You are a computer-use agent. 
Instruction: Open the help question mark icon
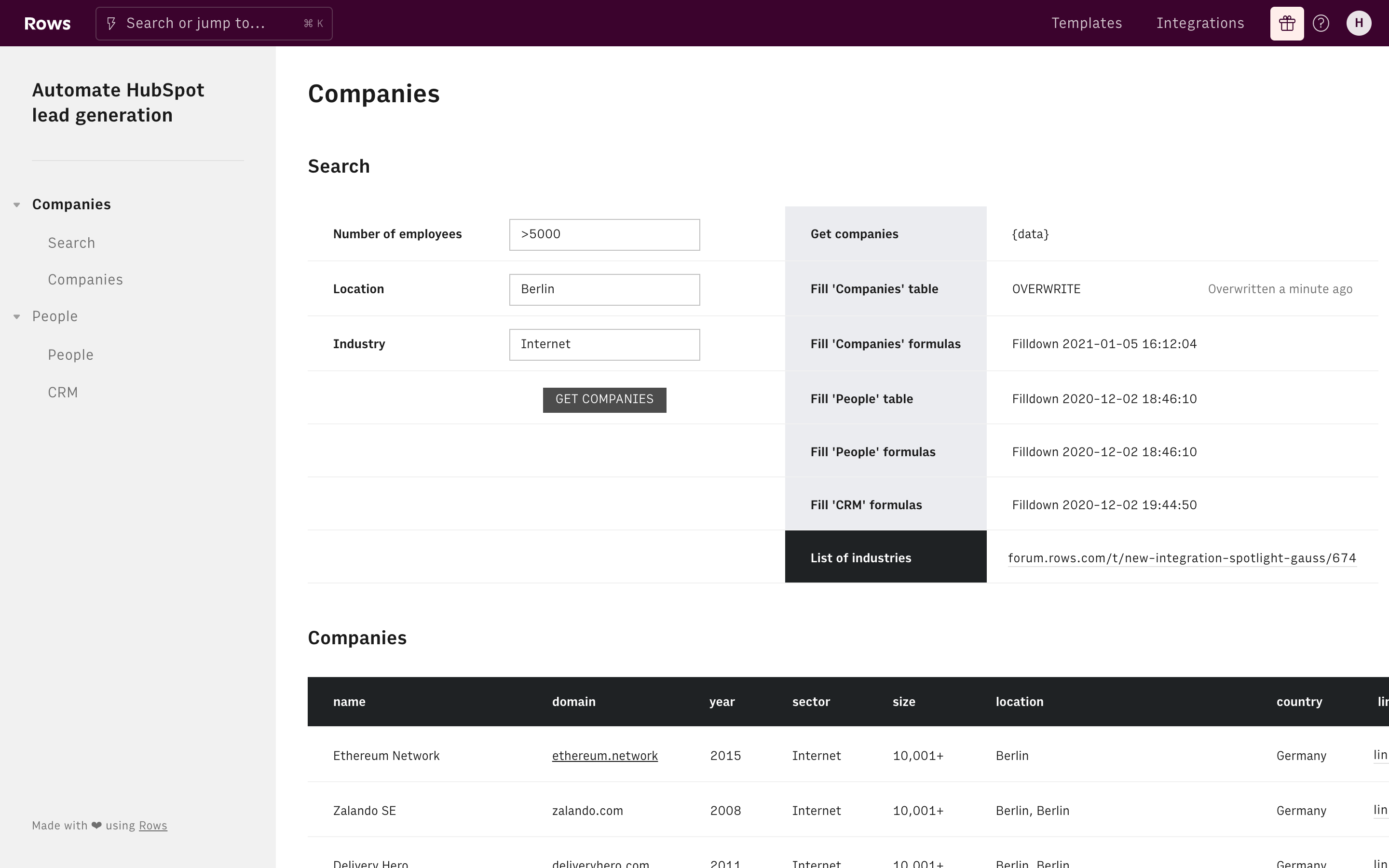1321,24
